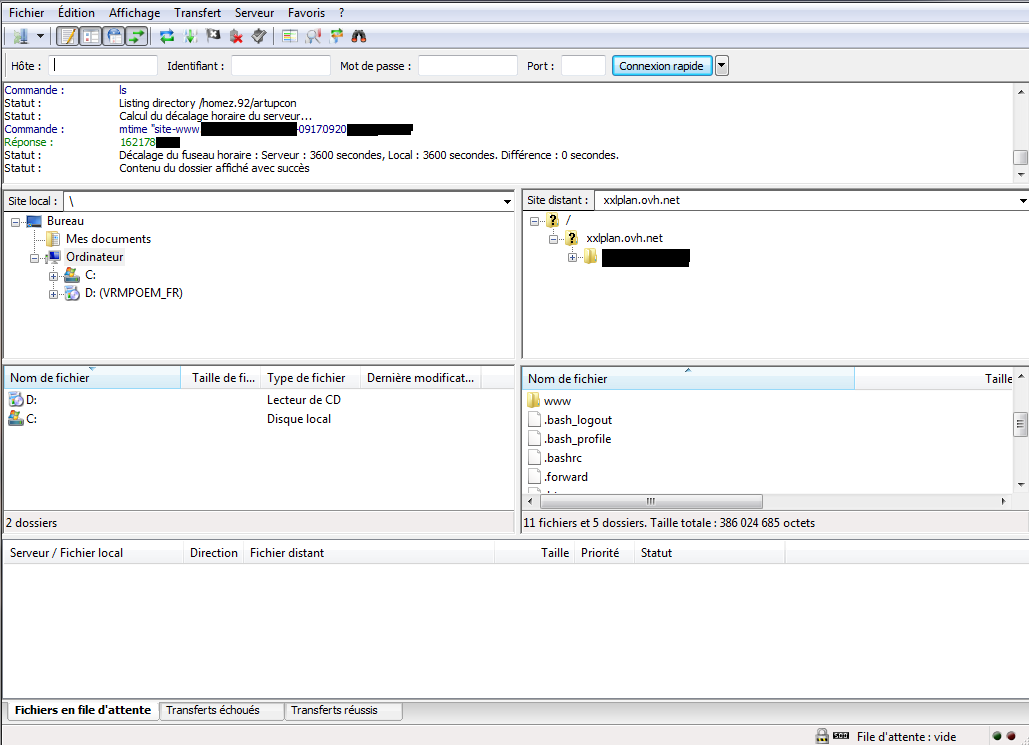Toggle the transfer queue display
Viewport: 1029px width, 745px height.
pyautogui.click(x=136, y=36)
